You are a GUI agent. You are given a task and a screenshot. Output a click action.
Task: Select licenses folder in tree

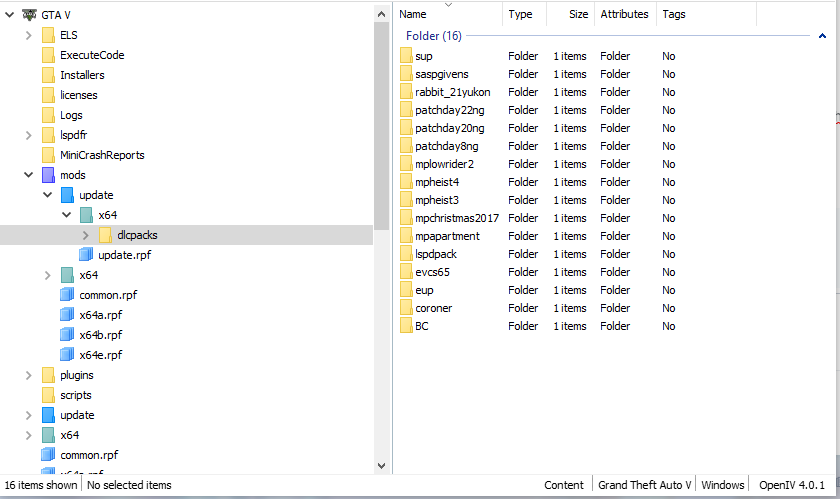point(79,95)
